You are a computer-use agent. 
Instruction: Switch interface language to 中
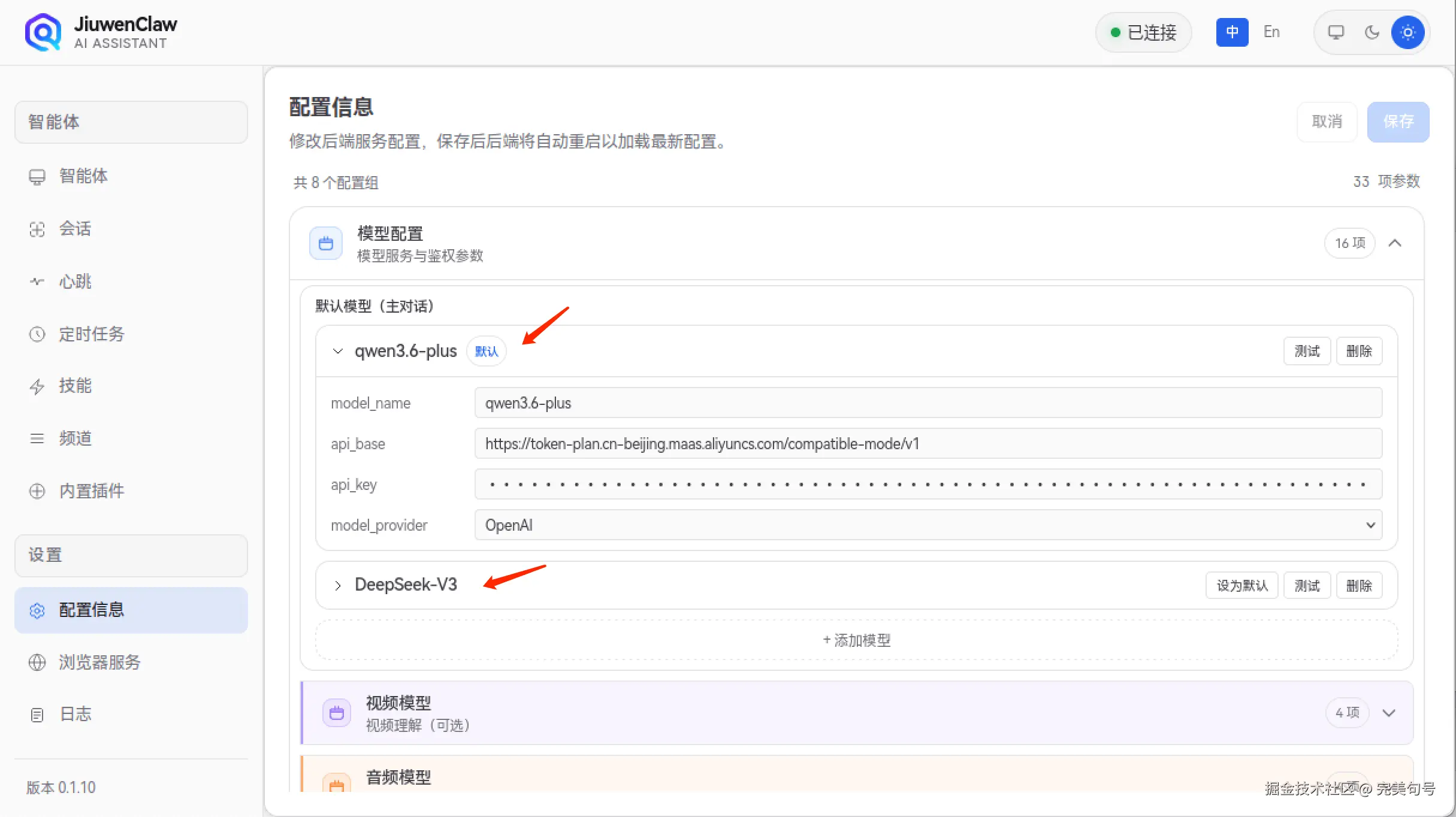(x=1232, y=32)
